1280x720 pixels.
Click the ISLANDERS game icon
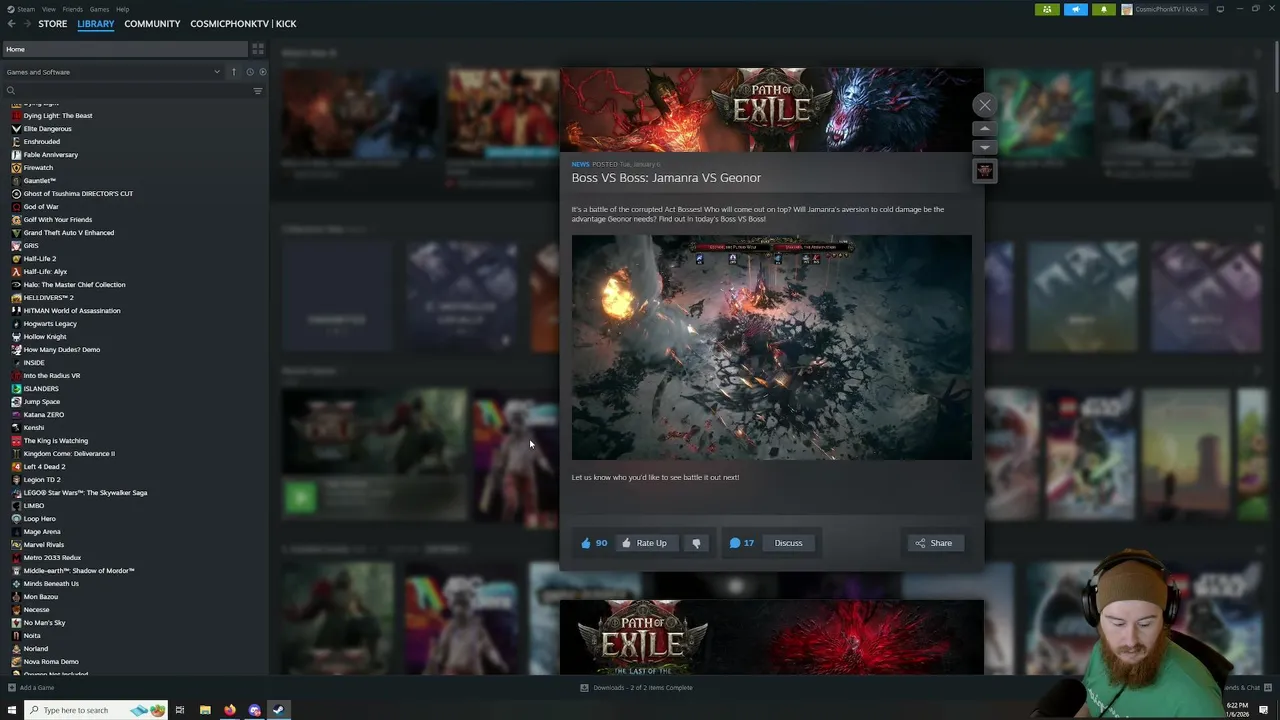pos(16,389)
